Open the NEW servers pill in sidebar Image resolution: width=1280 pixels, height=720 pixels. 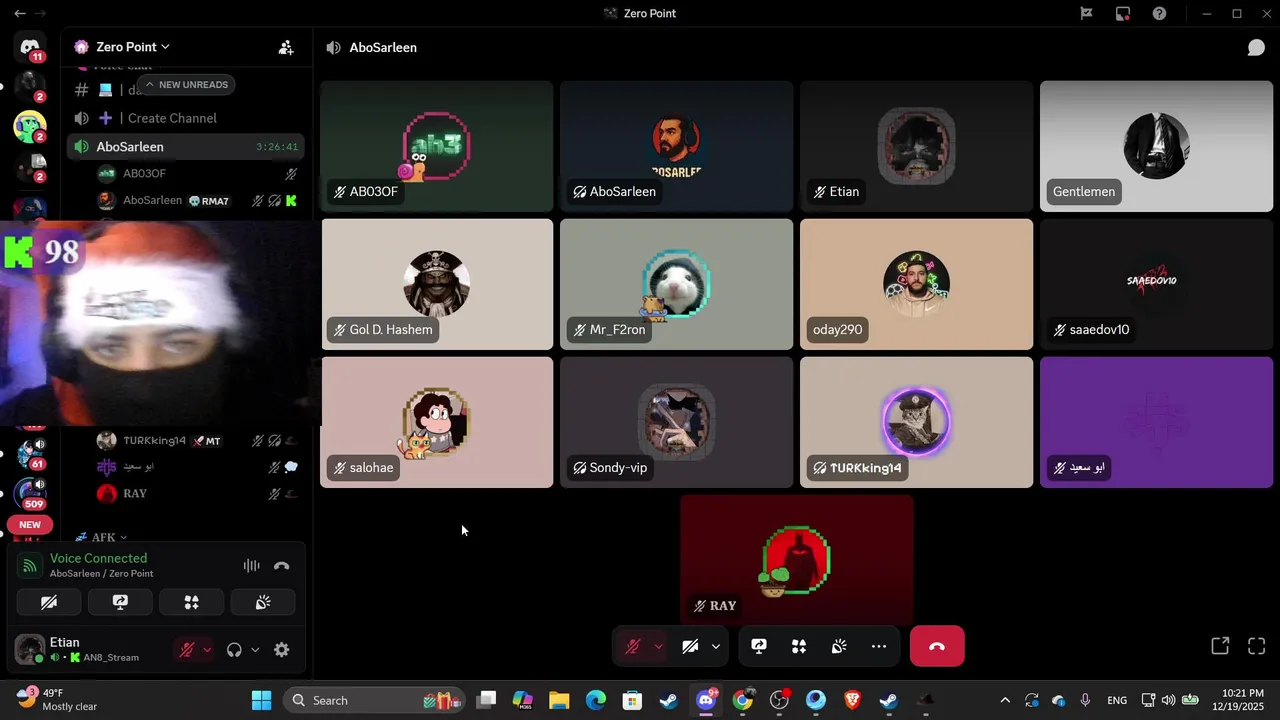[x=30, y=525]
